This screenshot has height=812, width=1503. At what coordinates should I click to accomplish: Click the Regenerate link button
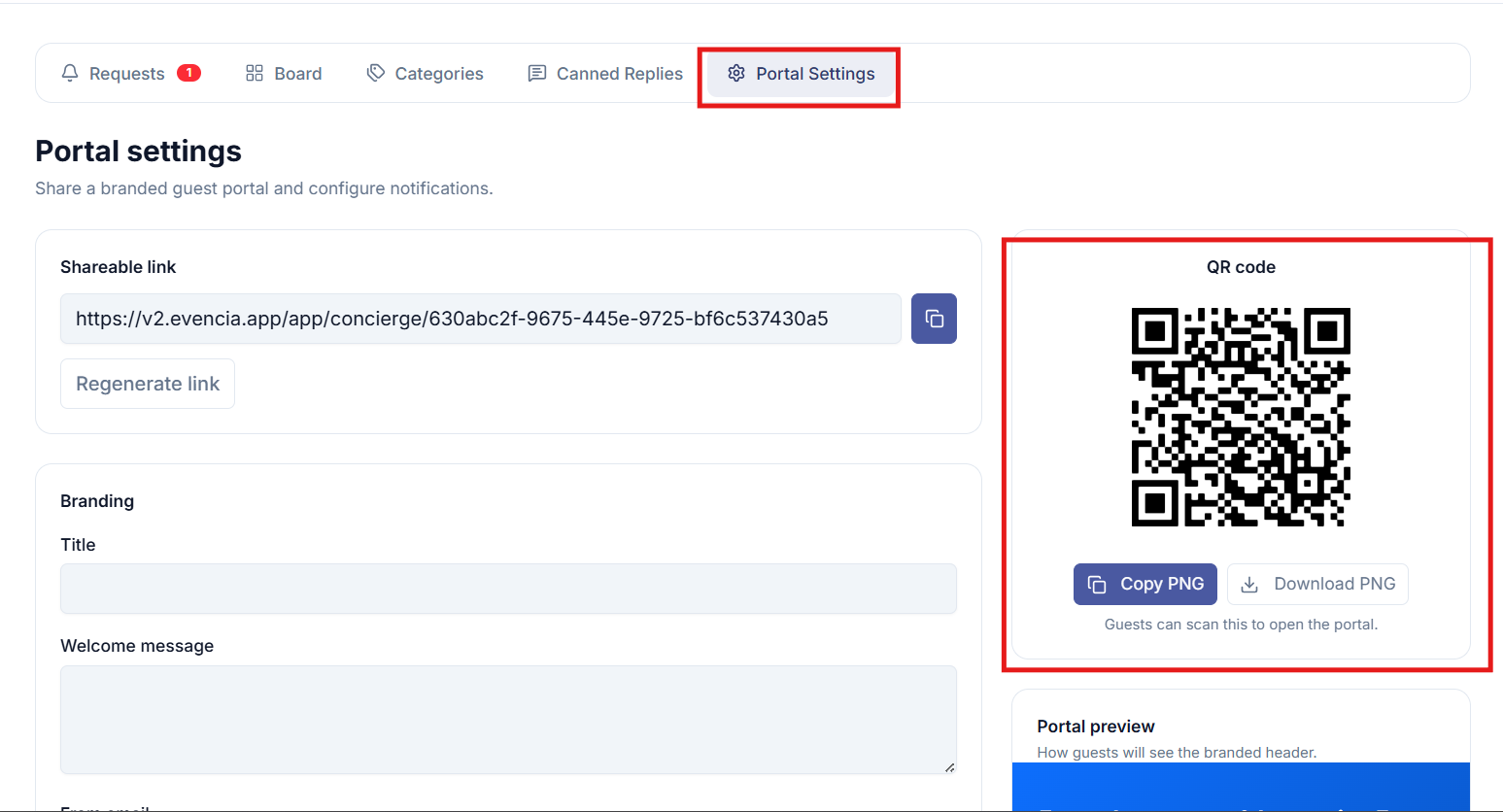[x=148, y=384]
